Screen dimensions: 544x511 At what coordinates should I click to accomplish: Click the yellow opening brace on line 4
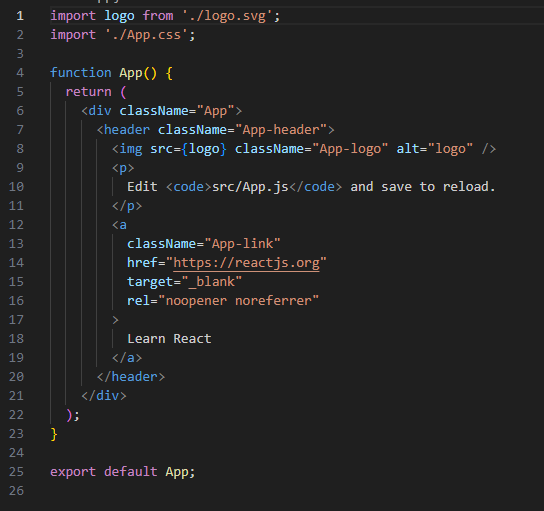tap(169, 74)
